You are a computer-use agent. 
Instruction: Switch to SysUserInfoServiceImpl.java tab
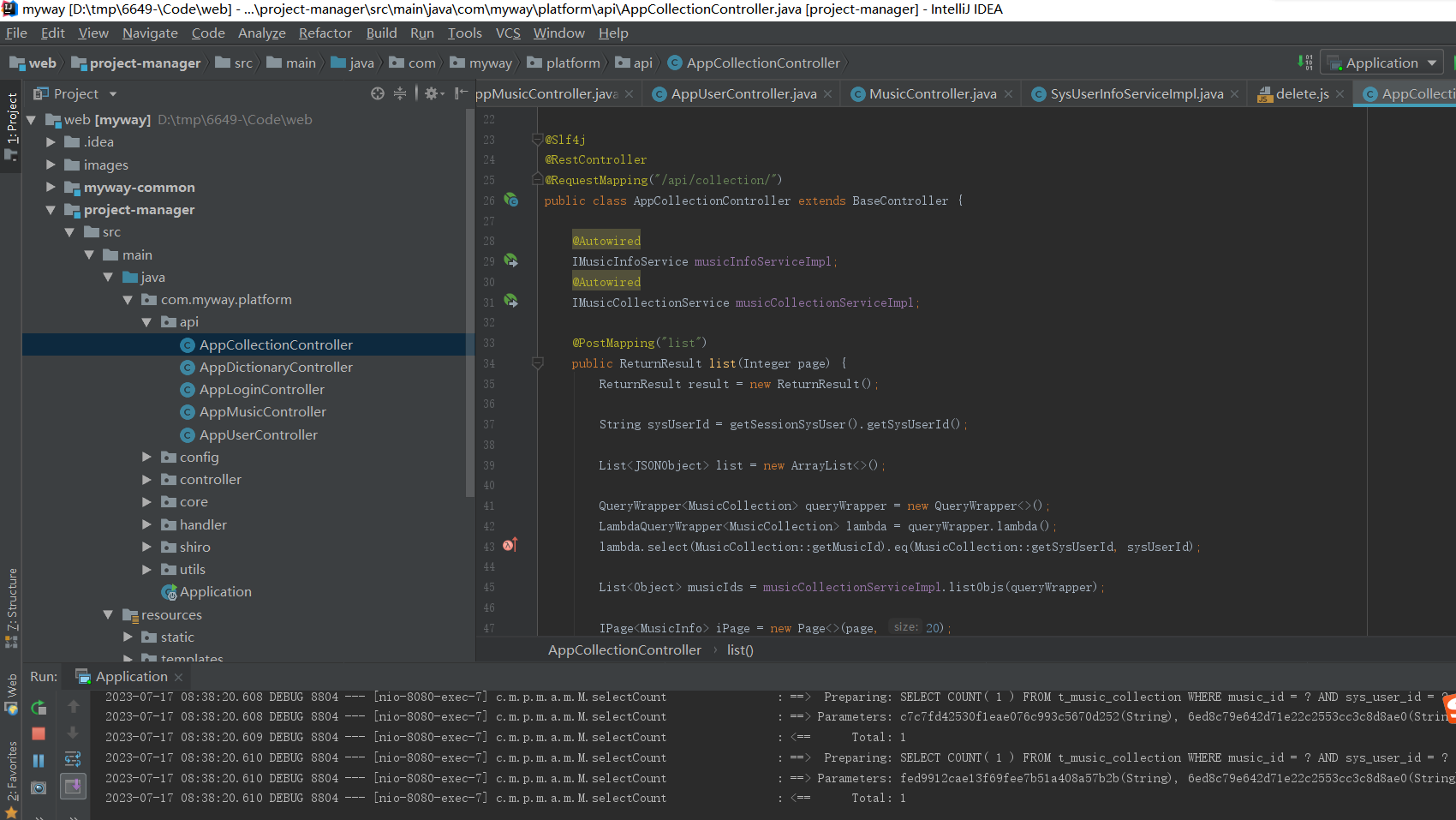click(x=1137, y=93)
